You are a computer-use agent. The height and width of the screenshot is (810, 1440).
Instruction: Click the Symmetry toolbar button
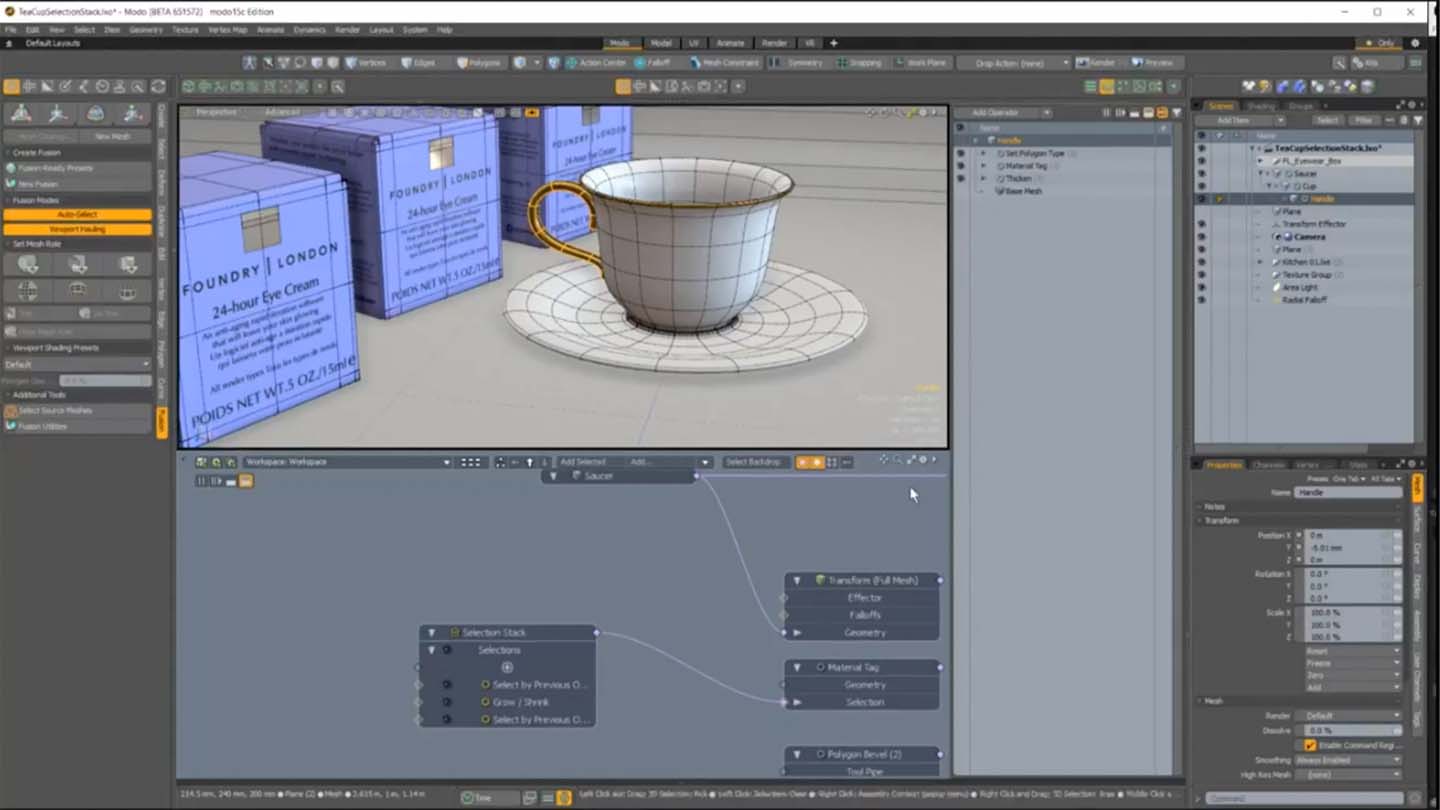[x=798, y=63]
